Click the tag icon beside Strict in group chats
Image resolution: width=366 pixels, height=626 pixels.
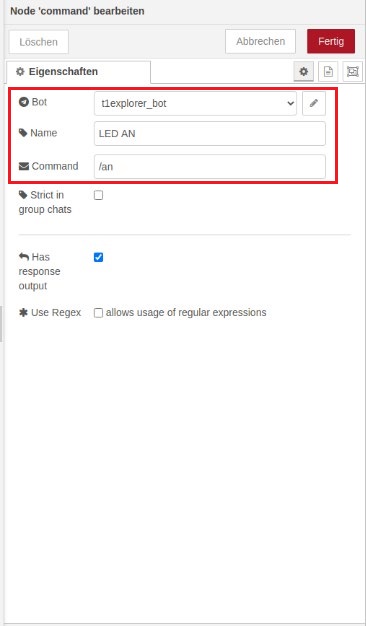tap(23, 195)
